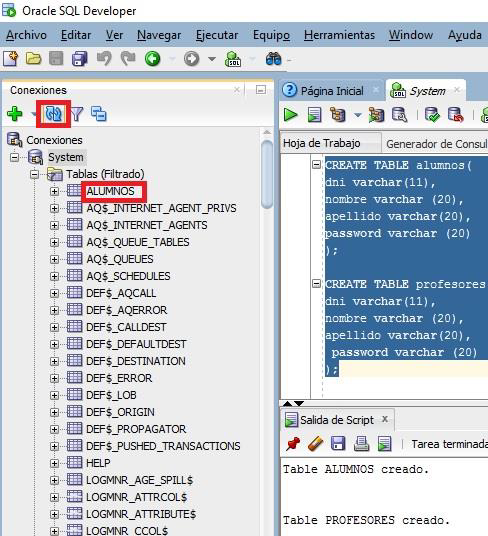Select the DEF$_PUSHED_TRANSACTIONS table
Image resolution: width=488 pixels, height=536 pixels.
point(163,446)
